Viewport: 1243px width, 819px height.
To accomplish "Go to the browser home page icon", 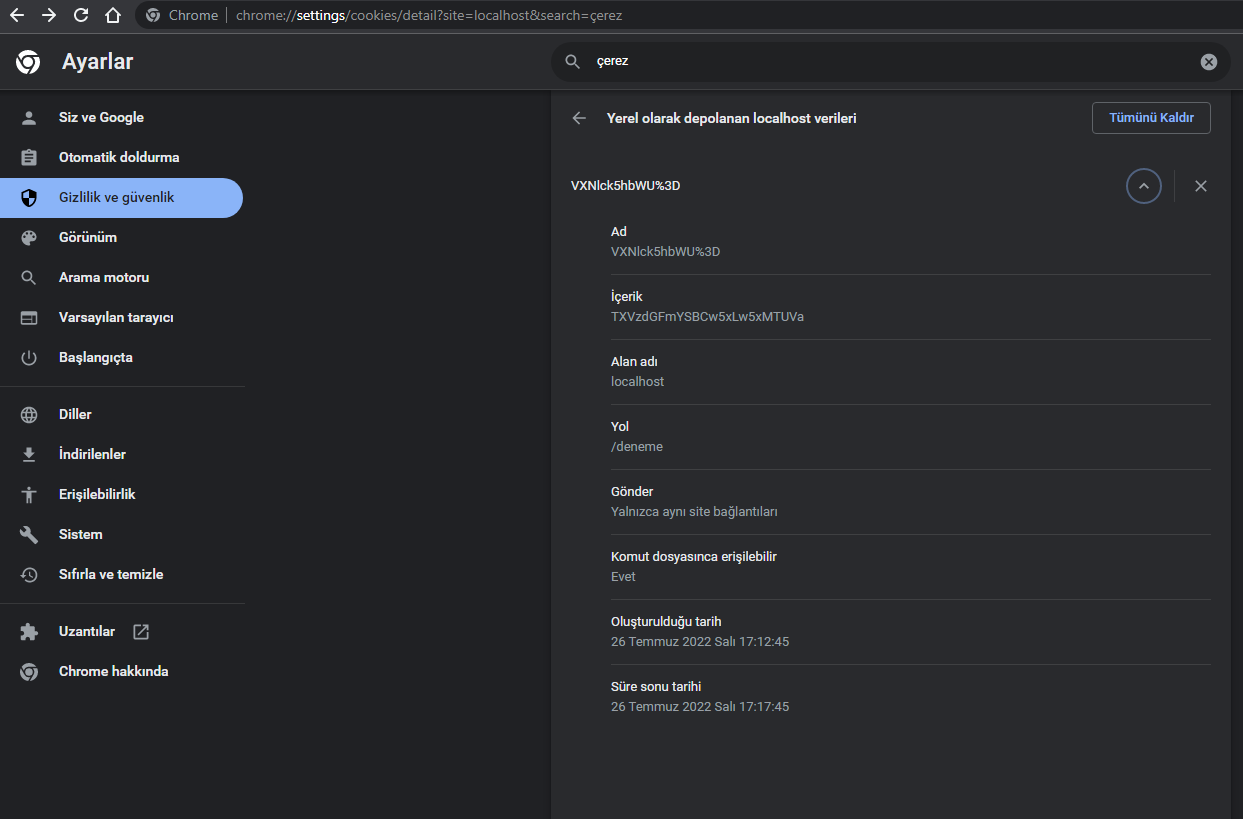I will 113,15.
